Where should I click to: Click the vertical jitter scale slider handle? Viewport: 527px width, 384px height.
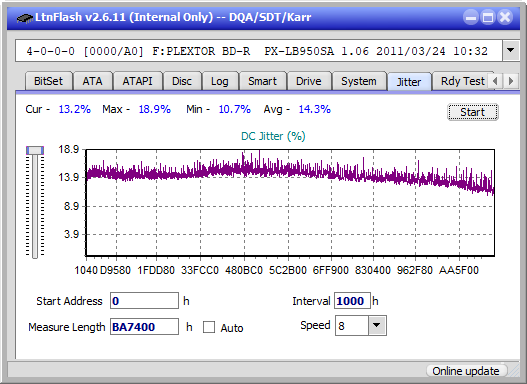coord(35,150)
